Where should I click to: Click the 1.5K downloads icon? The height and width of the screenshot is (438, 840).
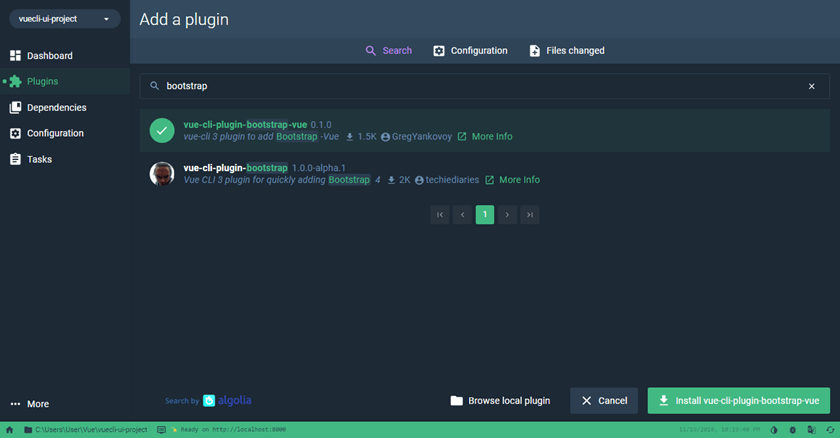click(x=349, y=137)
